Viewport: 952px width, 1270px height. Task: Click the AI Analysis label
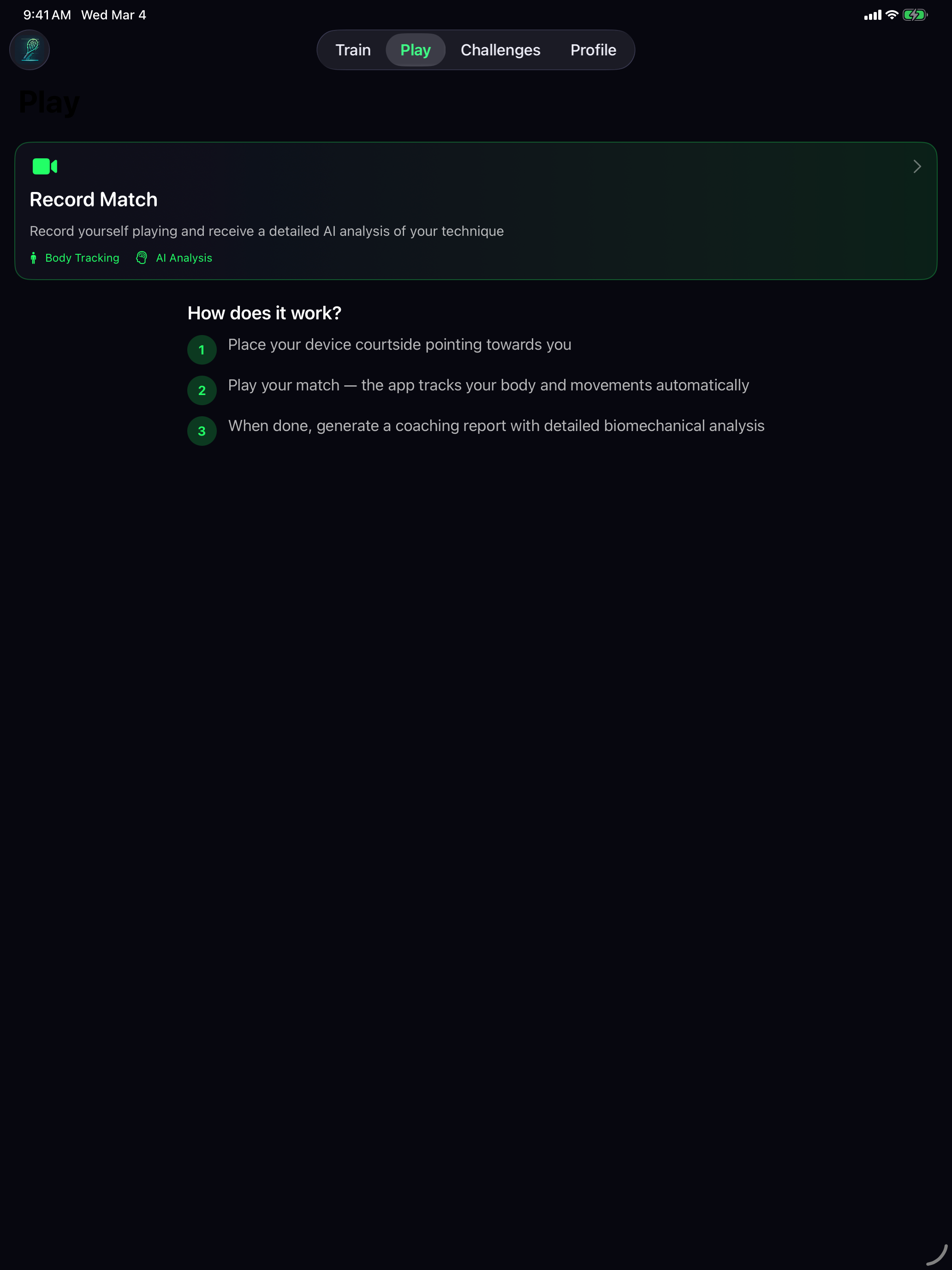pyautogui.click(x=184, y=257)
